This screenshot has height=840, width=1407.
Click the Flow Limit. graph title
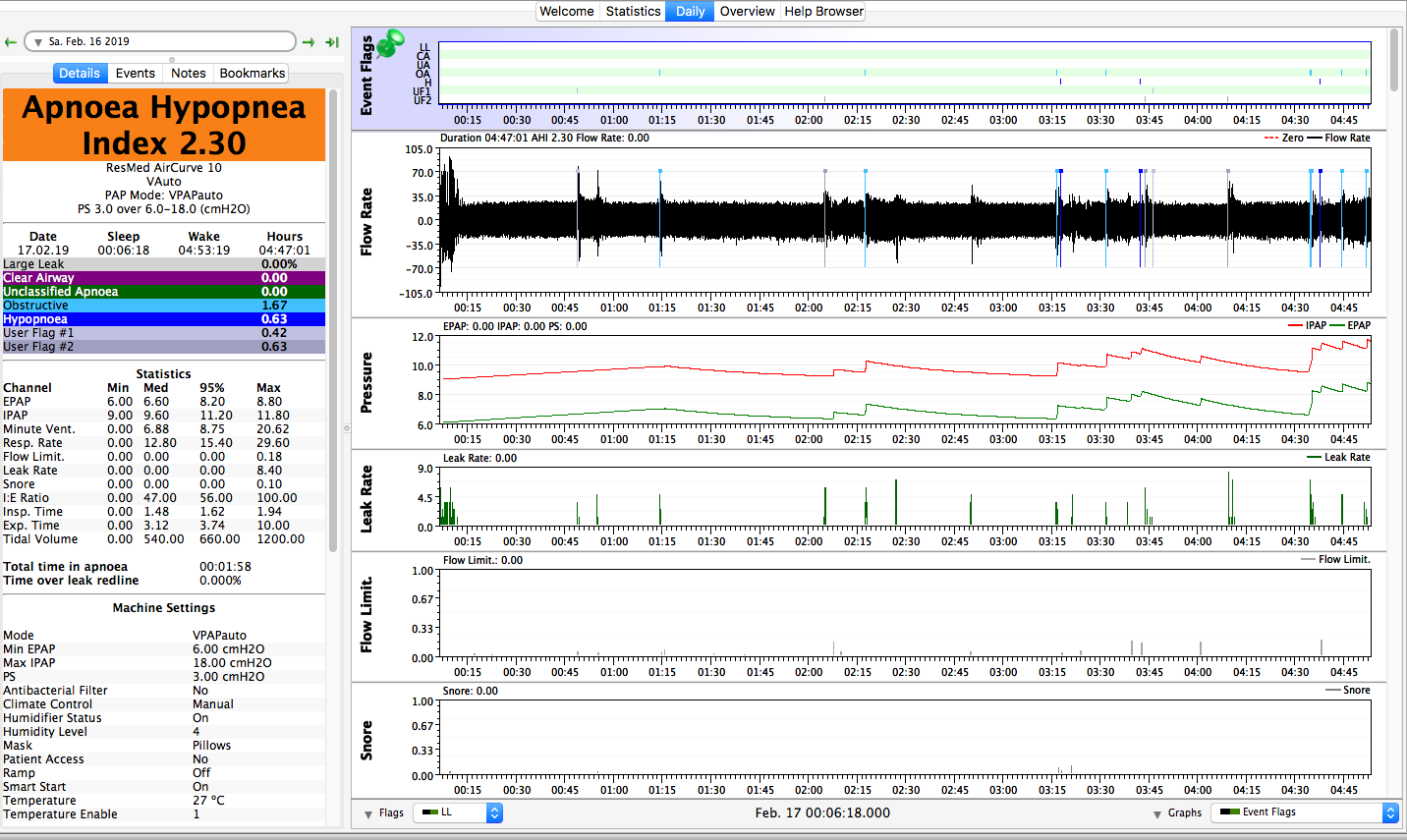366,615
